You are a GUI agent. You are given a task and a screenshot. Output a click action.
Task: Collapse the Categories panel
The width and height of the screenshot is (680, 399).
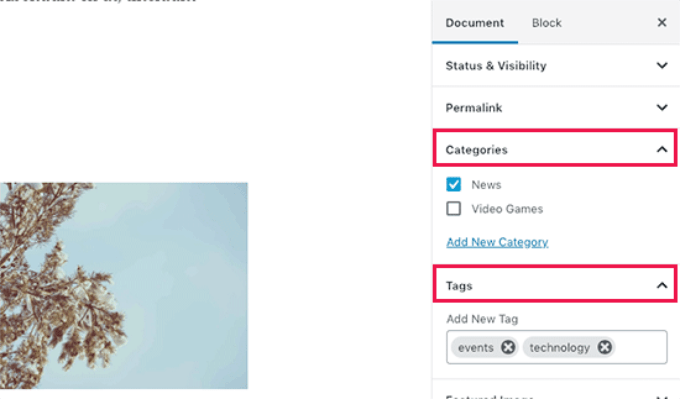(x=556, y=149)
